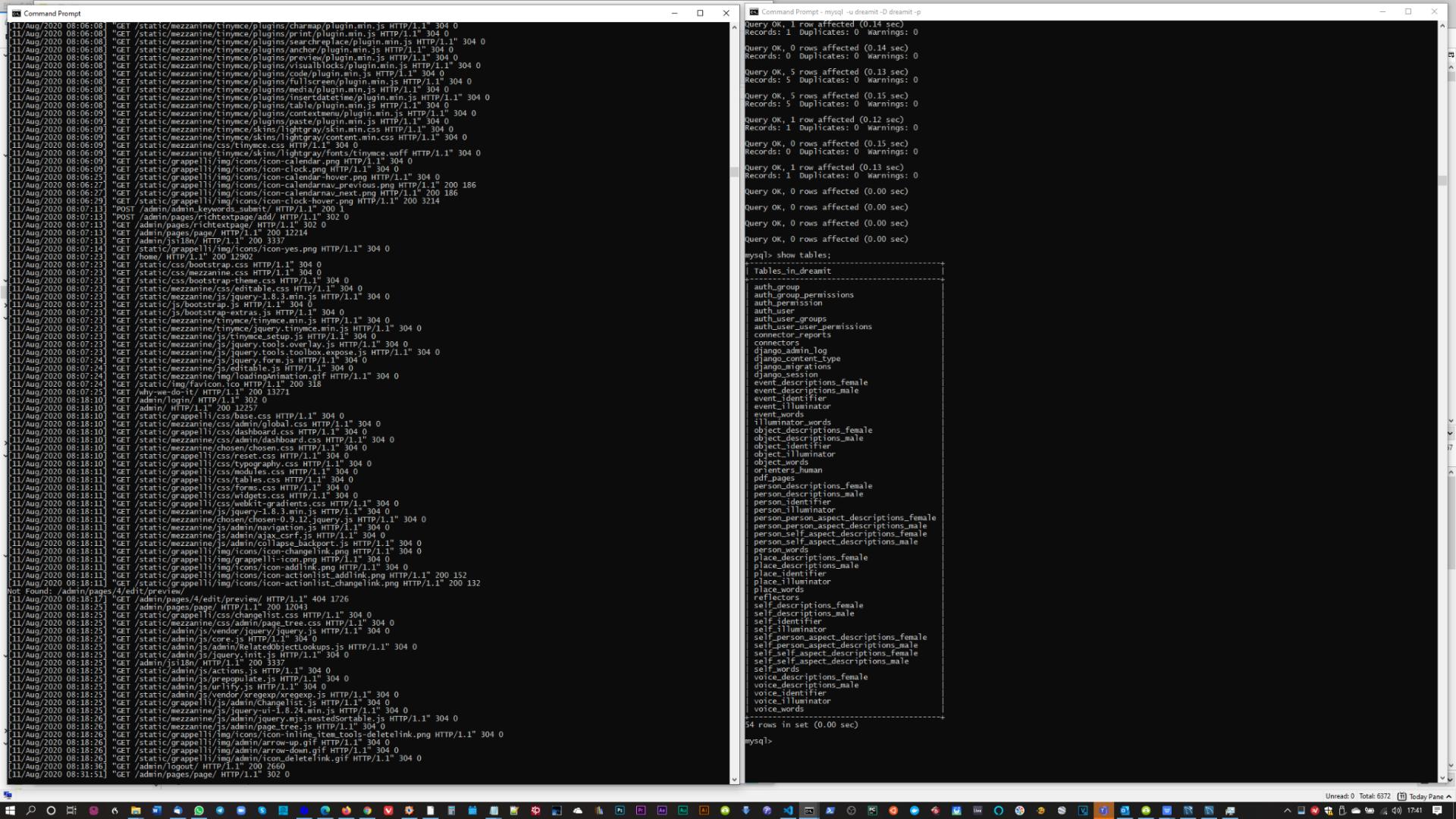Select the active Command Prompt taskbar button

click(809, 810)
